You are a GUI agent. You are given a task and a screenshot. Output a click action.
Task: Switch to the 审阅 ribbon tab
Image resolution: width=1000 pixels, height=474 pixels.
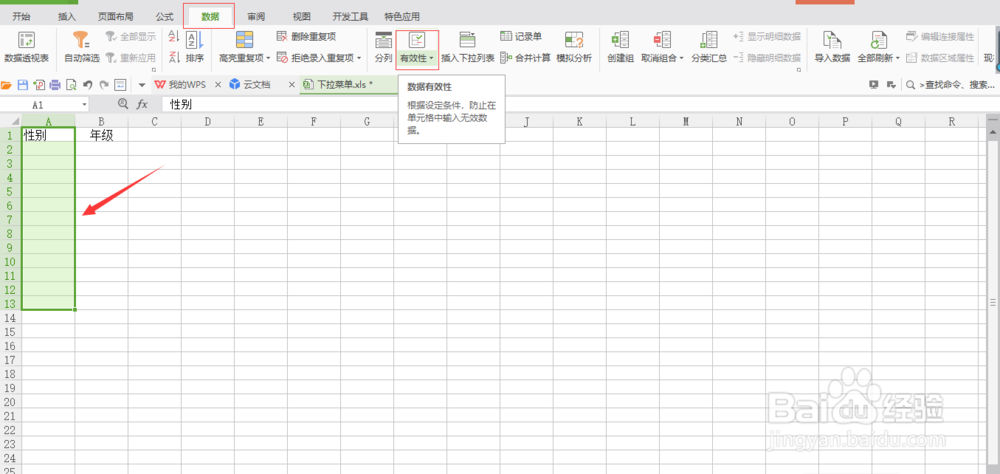click(256, 17)
